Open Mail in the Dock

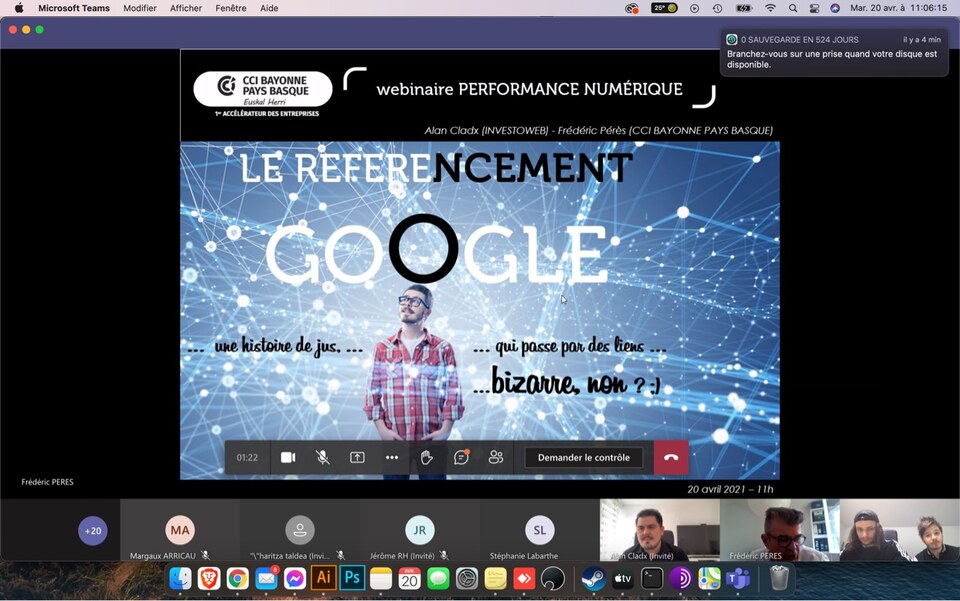click(x=266, y=578)
